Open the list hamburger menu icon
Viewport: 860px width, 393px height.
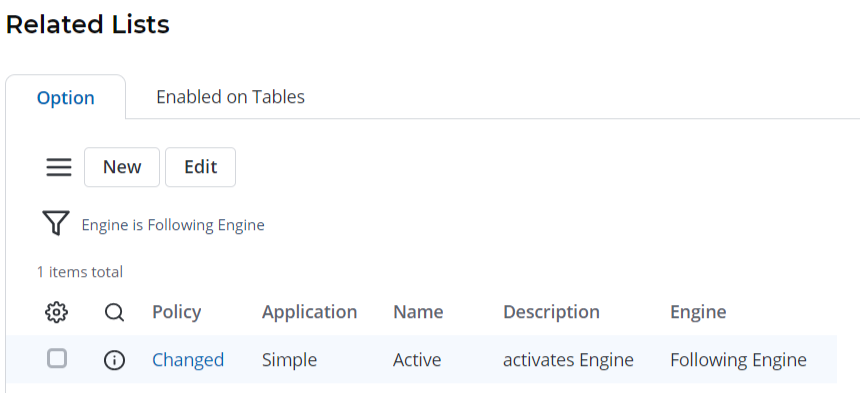(x=59, y=167)
